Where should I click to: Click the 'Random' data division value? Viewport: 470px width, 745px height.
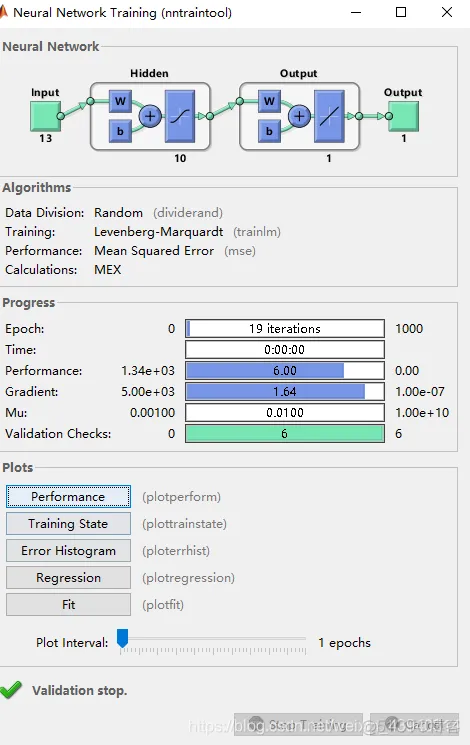[x=118, y=212]
